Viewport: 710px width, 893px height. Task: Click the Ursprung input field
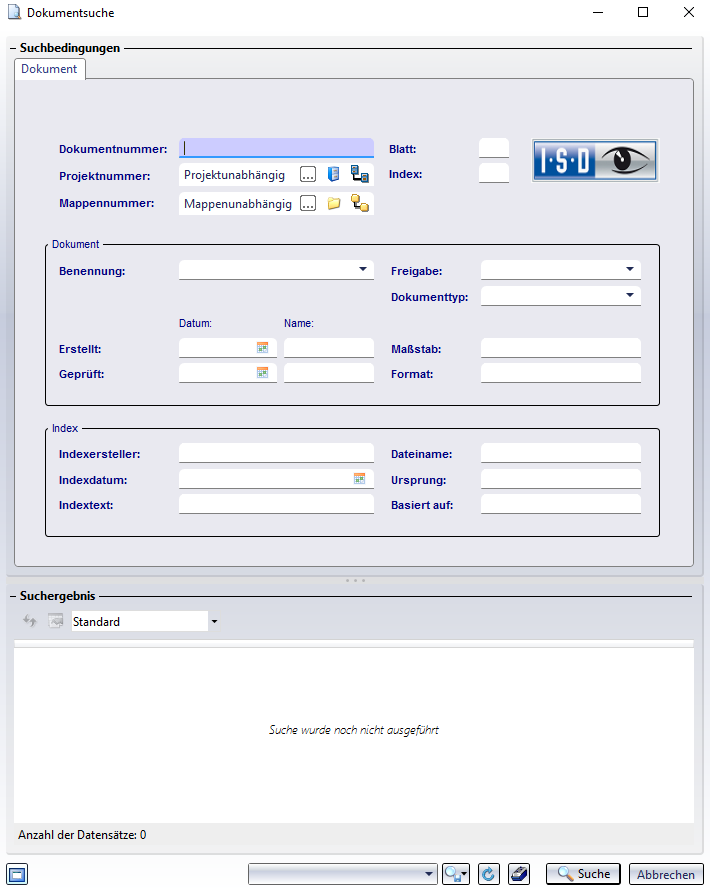point(561,479)
